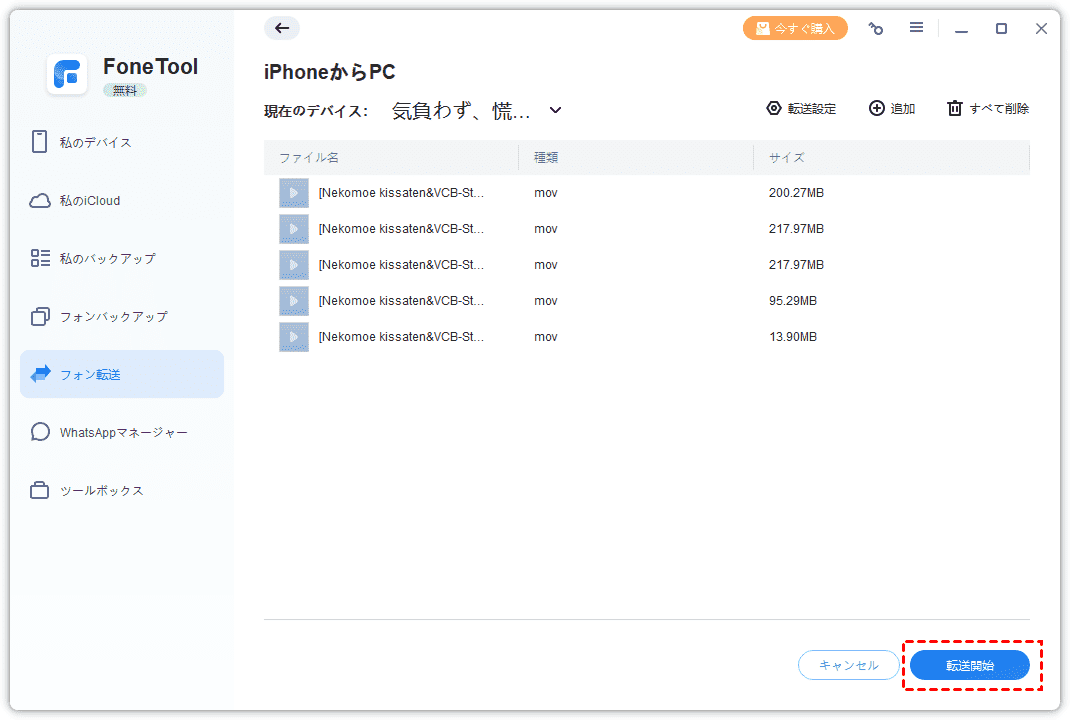Select 私のバックアップ in sidebar
Screen dimensions: 1070x720
107,258
